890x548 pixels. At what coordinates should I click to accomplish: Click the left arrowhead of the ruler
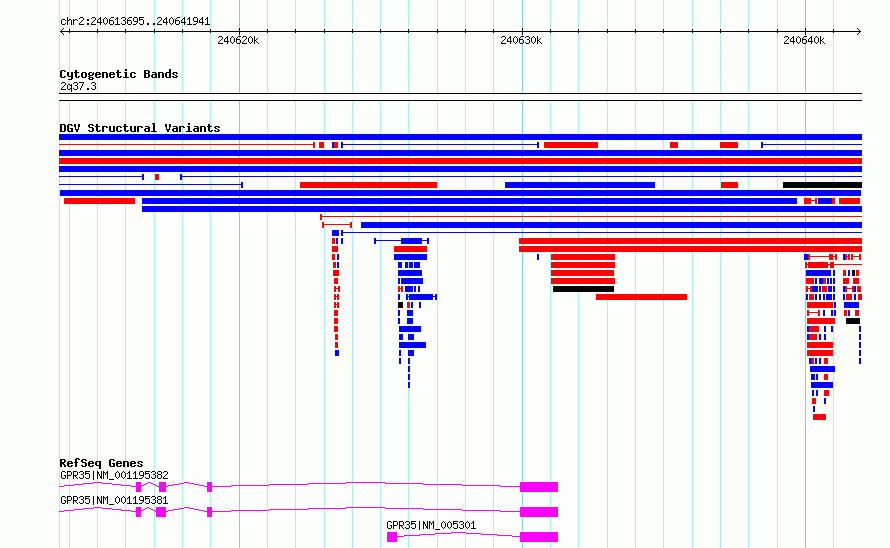point(62,32)
